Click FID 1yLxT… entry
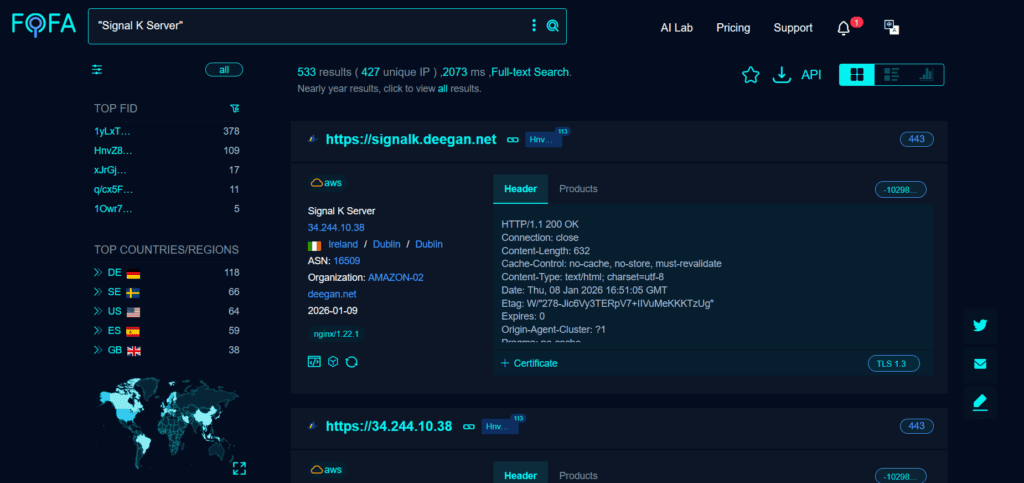1024x483 pixels. pyautogui.click(x=110, y=131)
